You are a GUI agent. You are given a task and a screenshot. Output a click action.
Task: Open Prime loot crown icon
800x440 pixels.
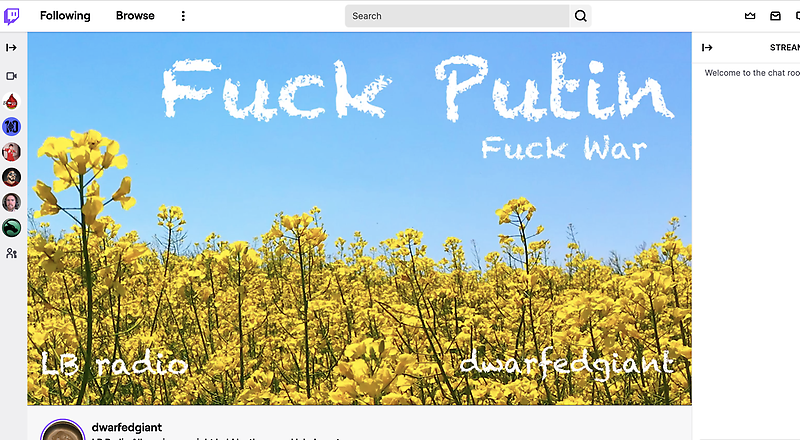point(751,16)
